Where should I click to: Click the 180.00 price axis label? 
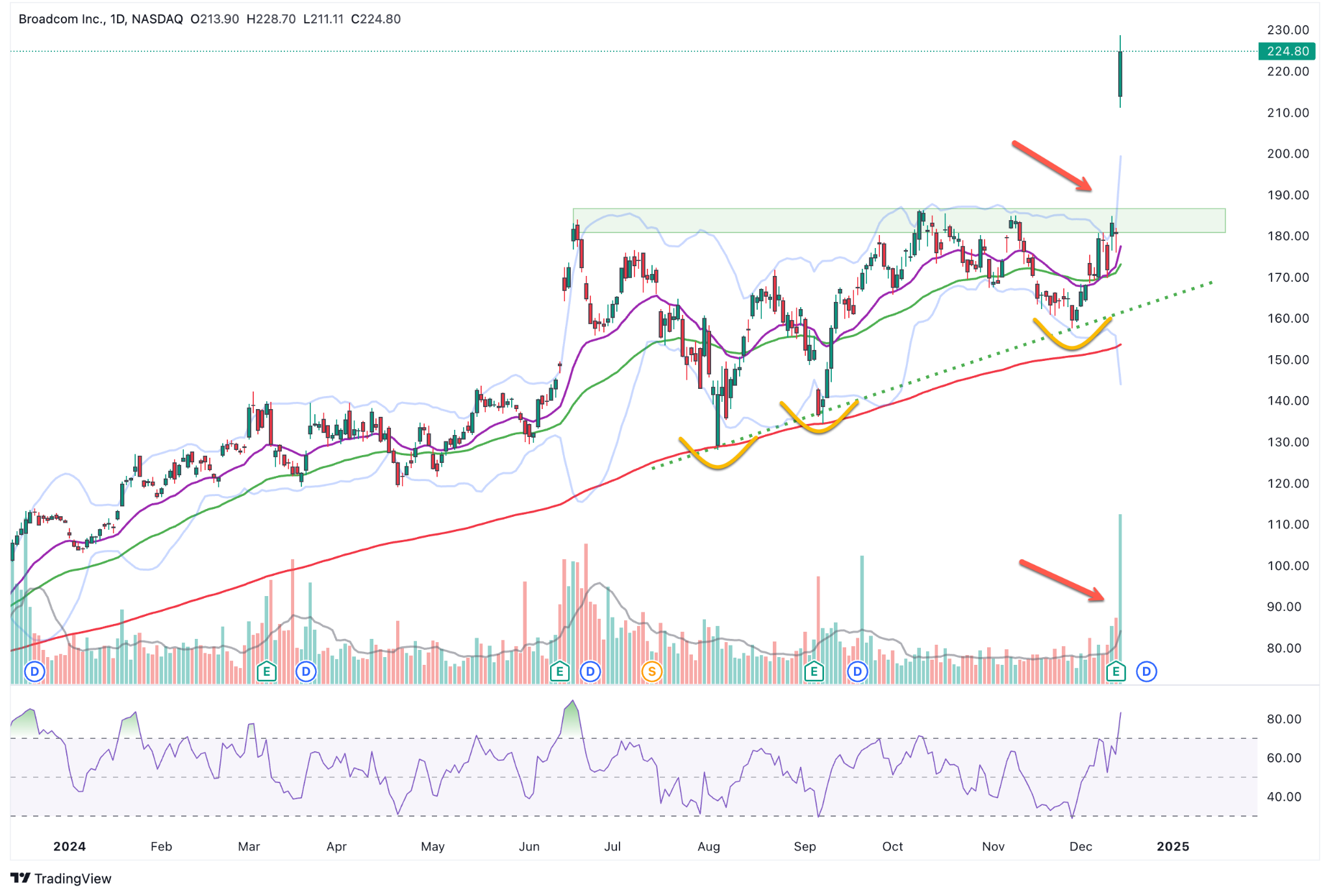[1288, 236]
